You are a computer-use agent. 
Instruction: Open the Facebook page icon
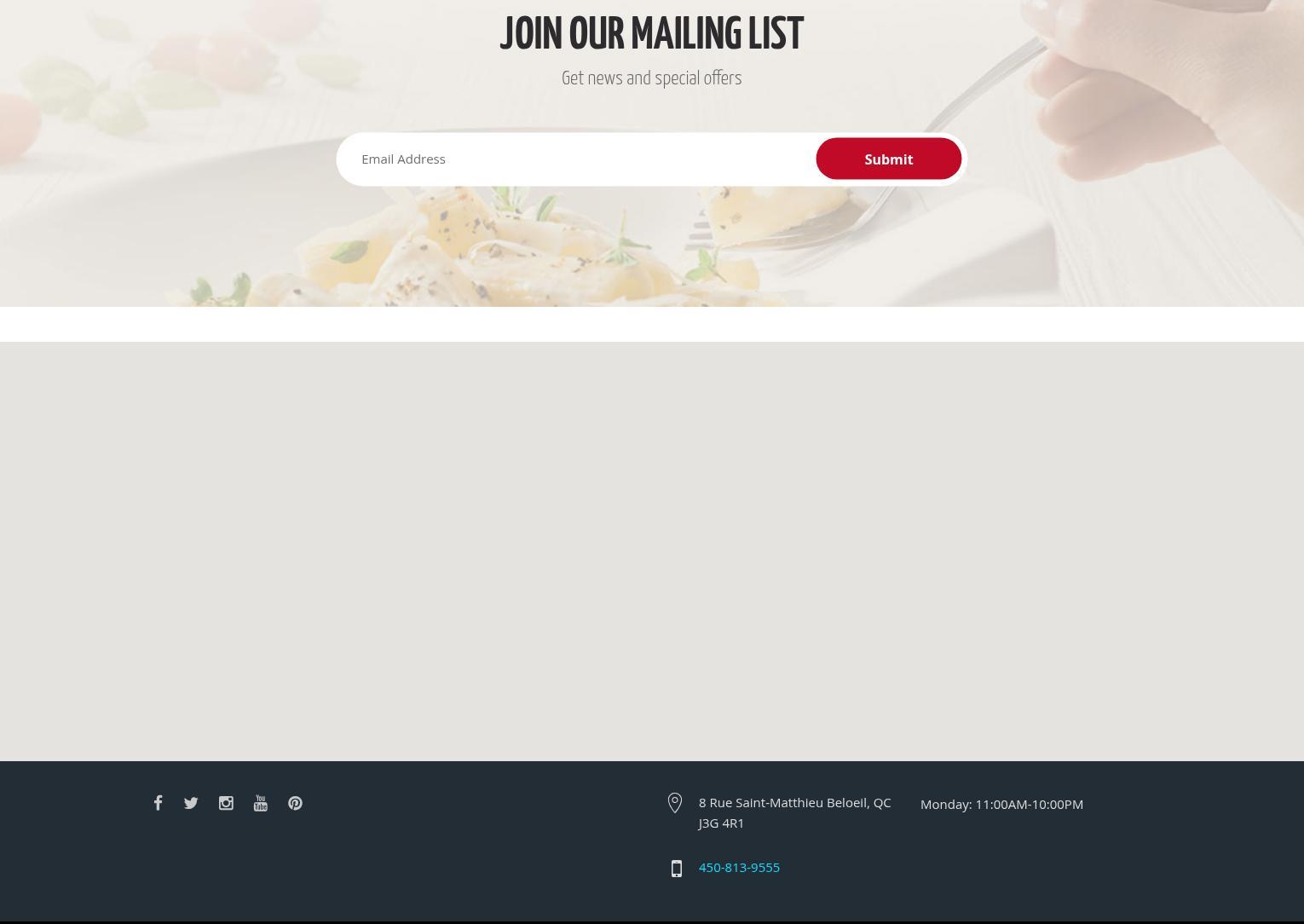coord(158,803)
